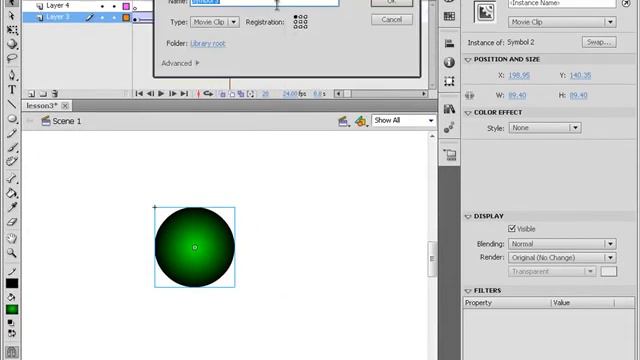The width and height of the screenshot is (640, 360).
Task: Select the Zoom magnifier tool
Action: pyautogui.click(x=12, y=253)
